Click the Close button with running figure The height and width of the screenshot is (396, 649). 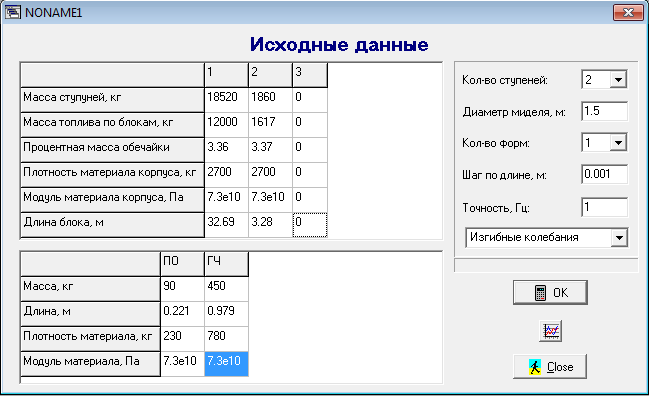(550, 367)
